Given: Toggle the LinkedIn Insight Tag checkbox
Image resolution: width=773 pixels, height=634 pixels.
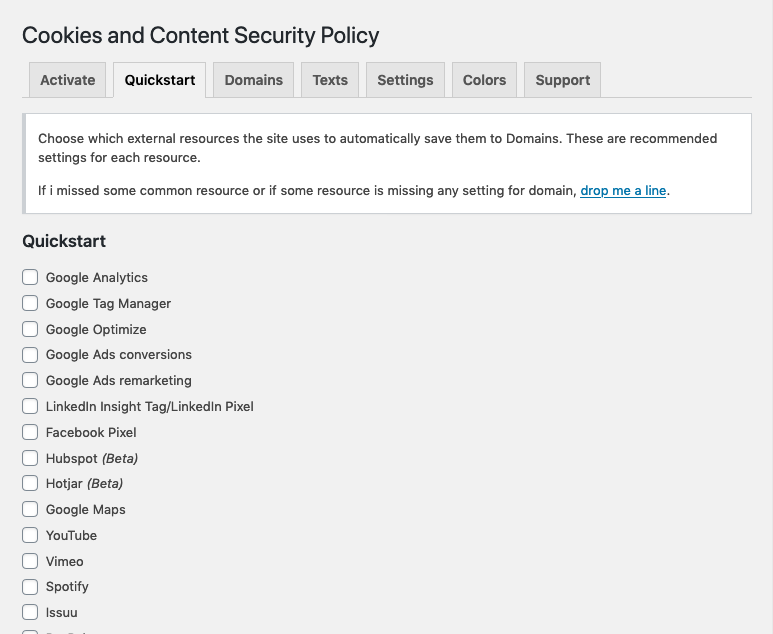Looking at the screenshot, I should tap(30, 406).
